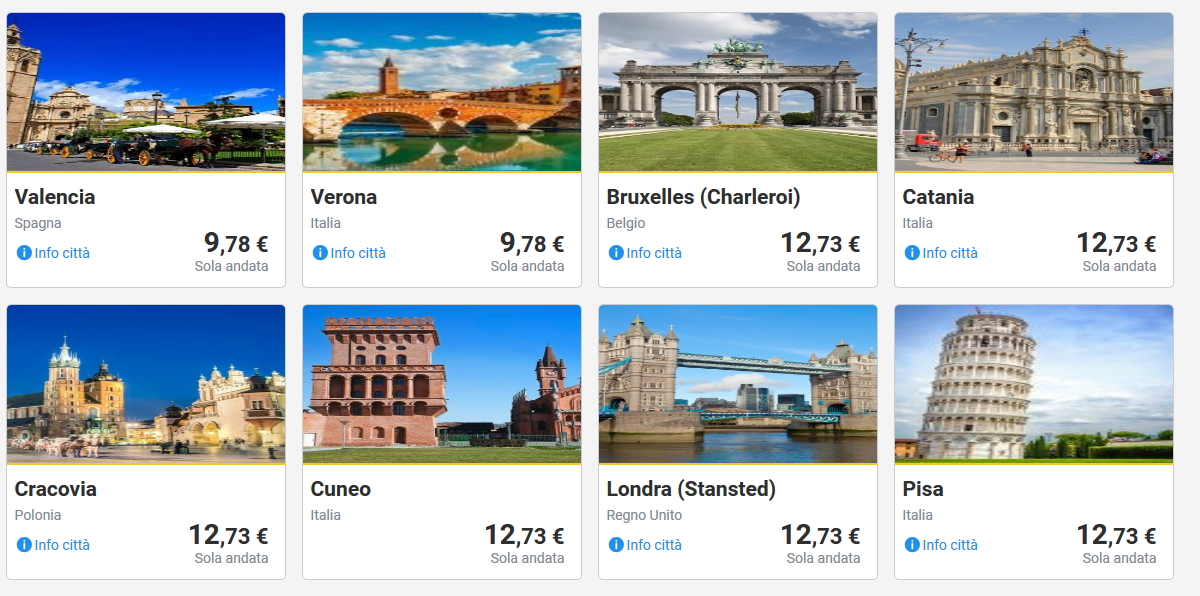1200x596 pixels.
Task: Open the Valencia city photo
Action: pos(146,92)
